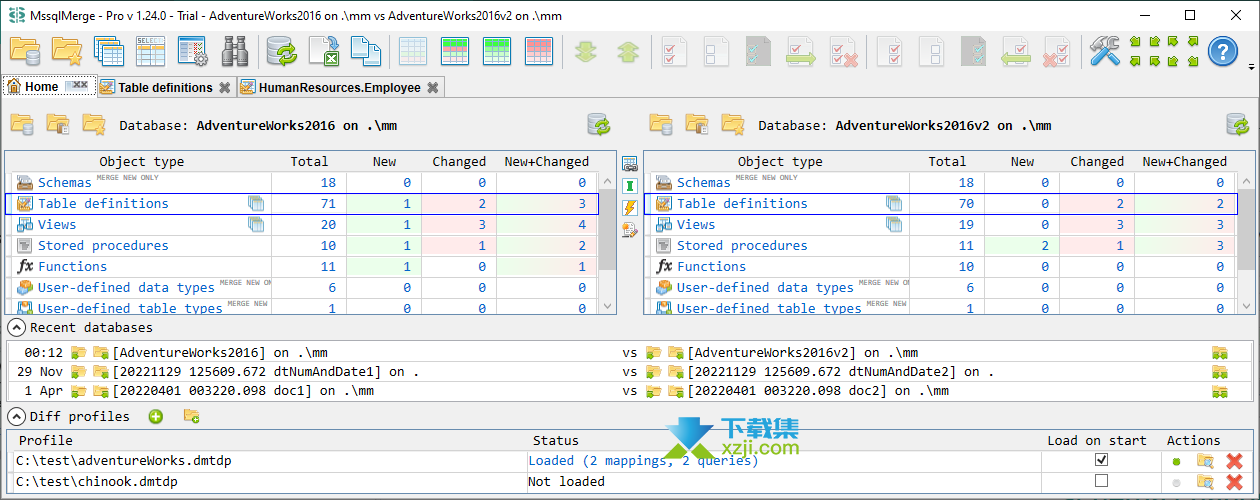This screenshot has height=500, width=1260.
Task: Click the database refresh toolbar icon
Action: [x=282, y=51]
